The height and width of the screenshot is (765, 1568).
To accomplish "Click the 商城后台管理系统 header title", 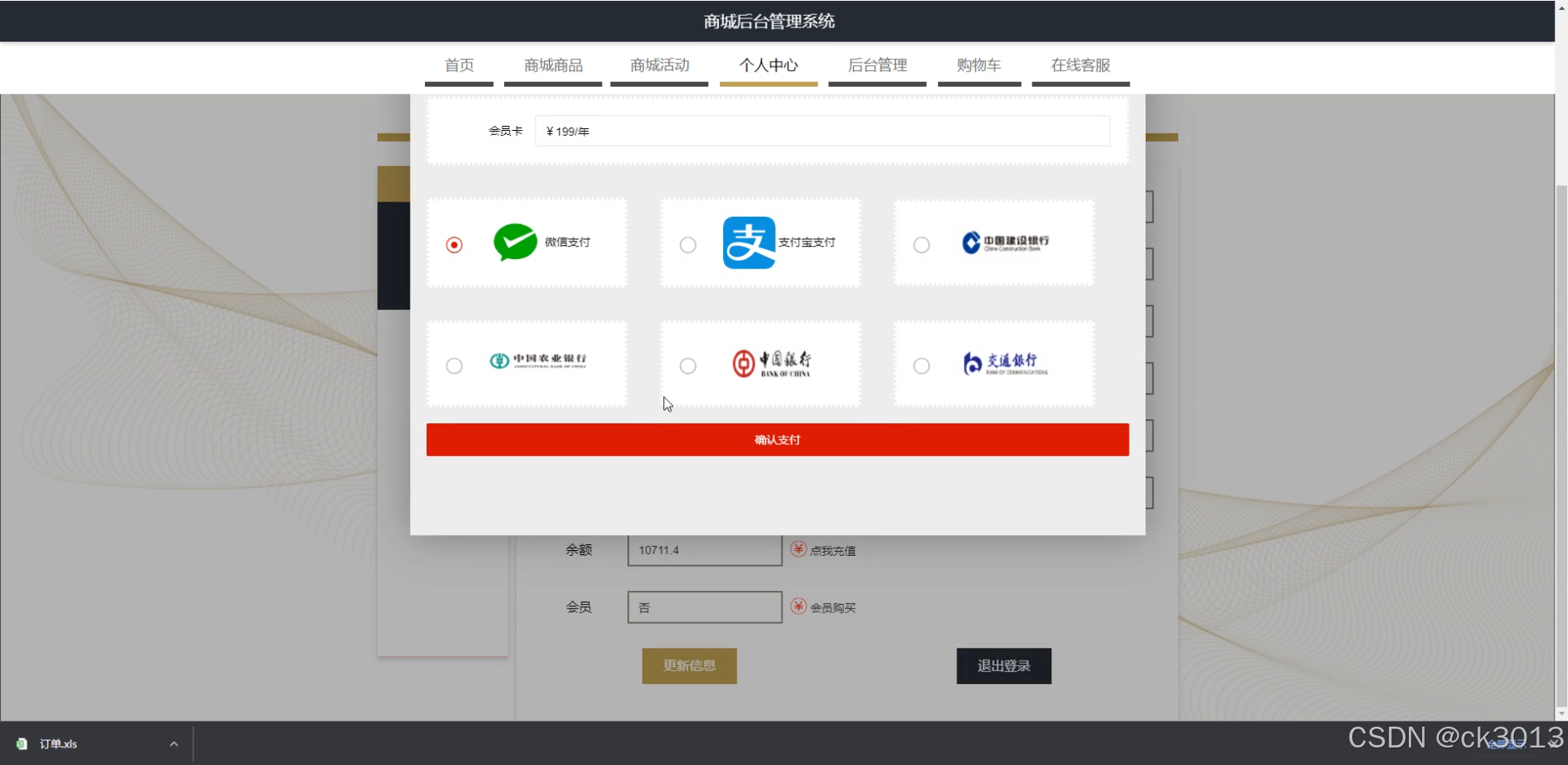I will coord(769,22).
